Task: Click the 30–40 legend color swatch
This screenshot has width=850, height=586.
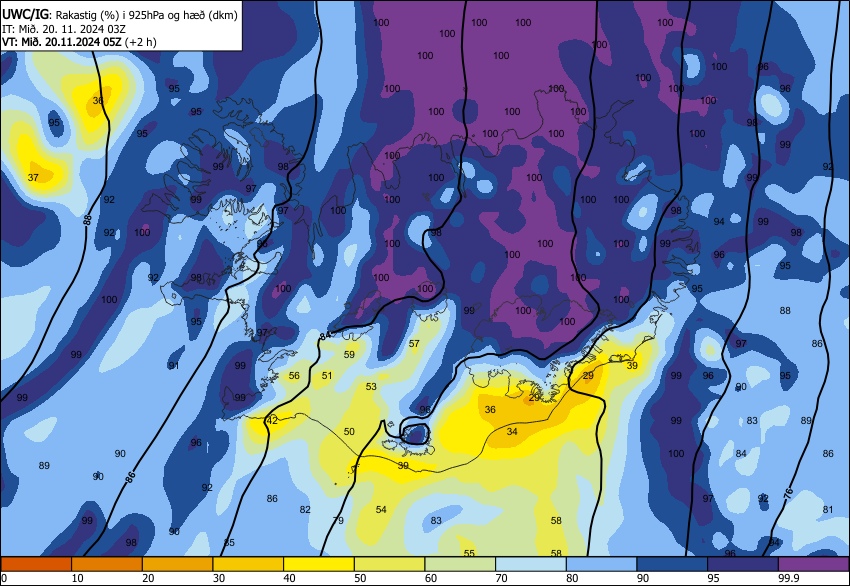Action: click(248, 564)
